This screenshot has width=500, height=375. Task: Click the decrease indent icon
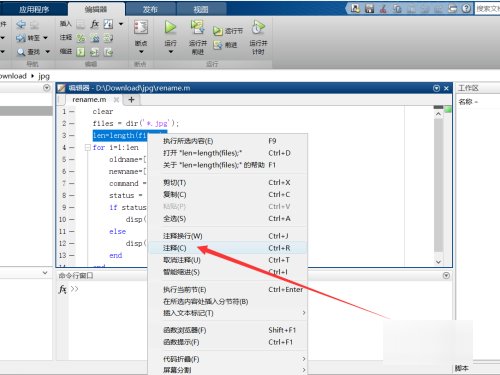108,52
